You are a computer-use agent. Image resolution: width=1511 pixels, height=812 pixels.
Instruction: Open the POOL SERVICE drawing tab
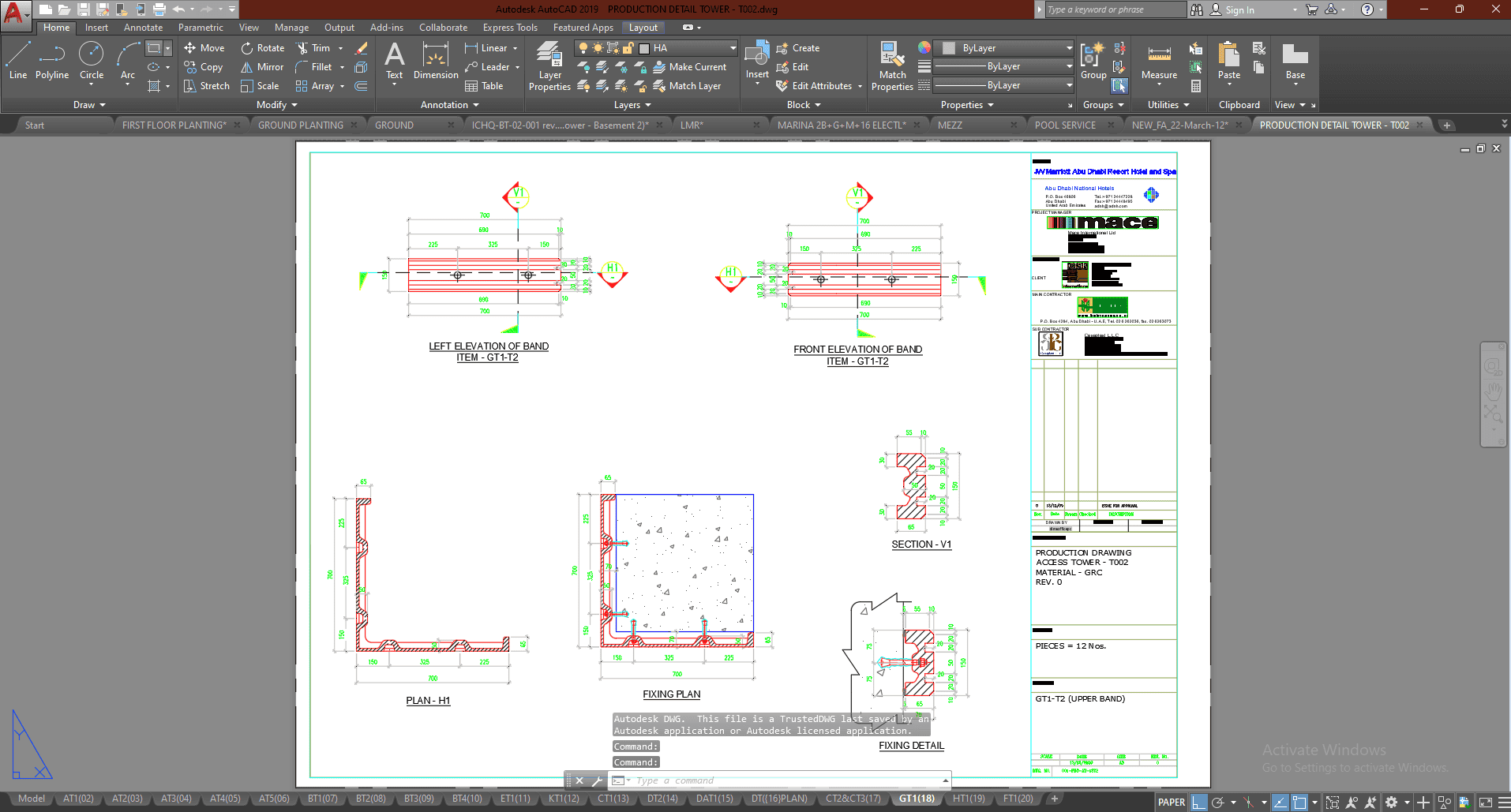(x=1064, y=125)
